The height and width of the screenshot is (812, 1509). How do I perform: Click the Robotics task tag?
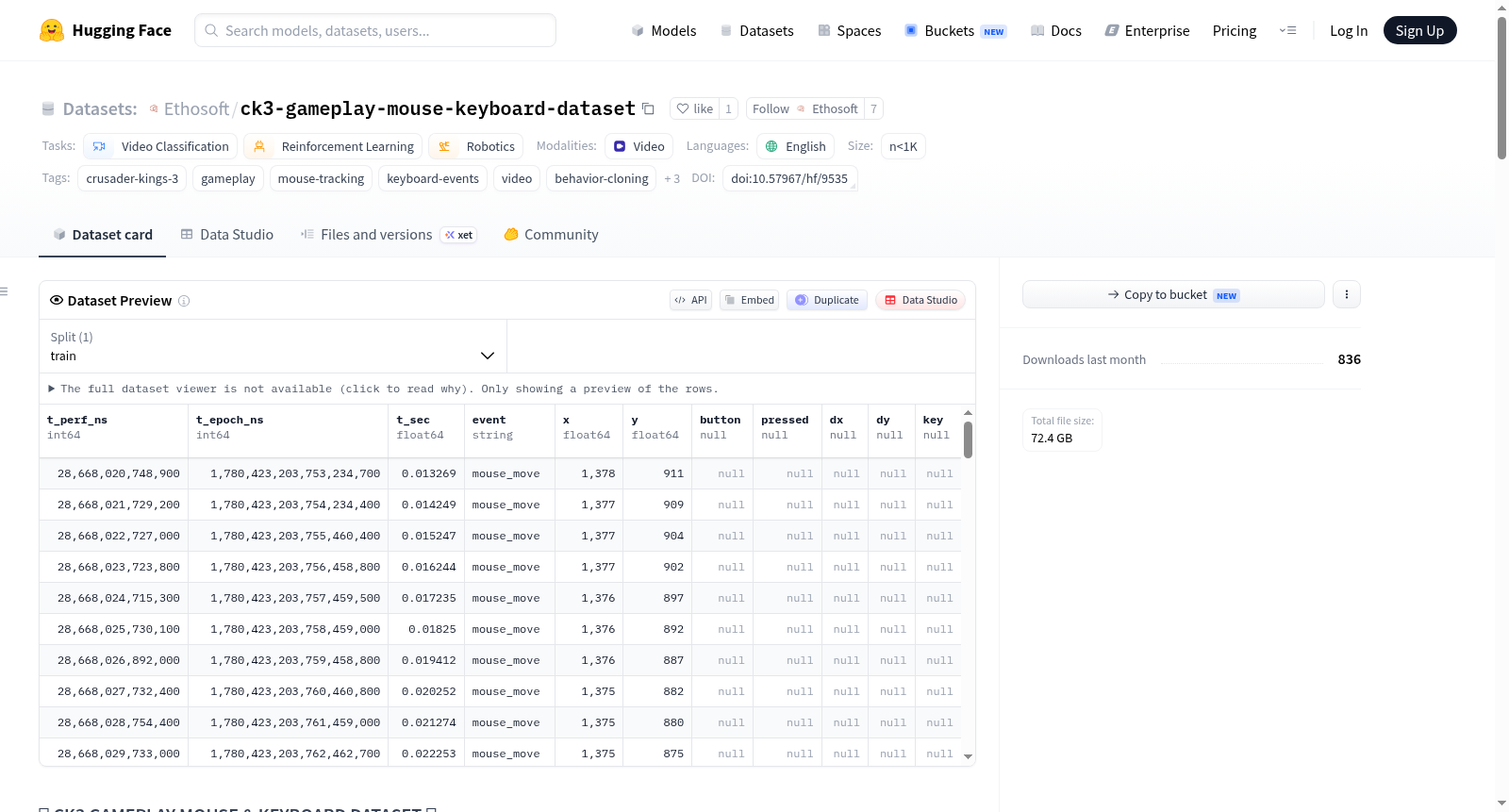point(476,146)
